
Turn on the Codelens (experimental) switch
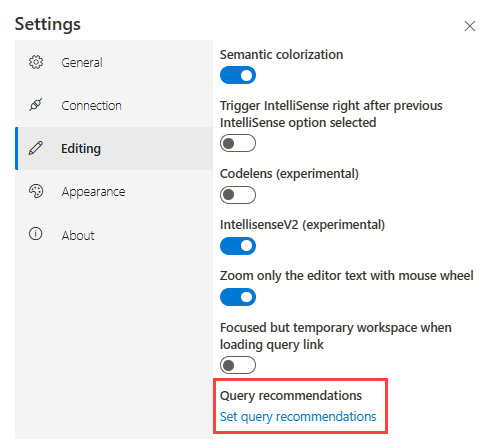pyautogui.click(x=238, y=195)
